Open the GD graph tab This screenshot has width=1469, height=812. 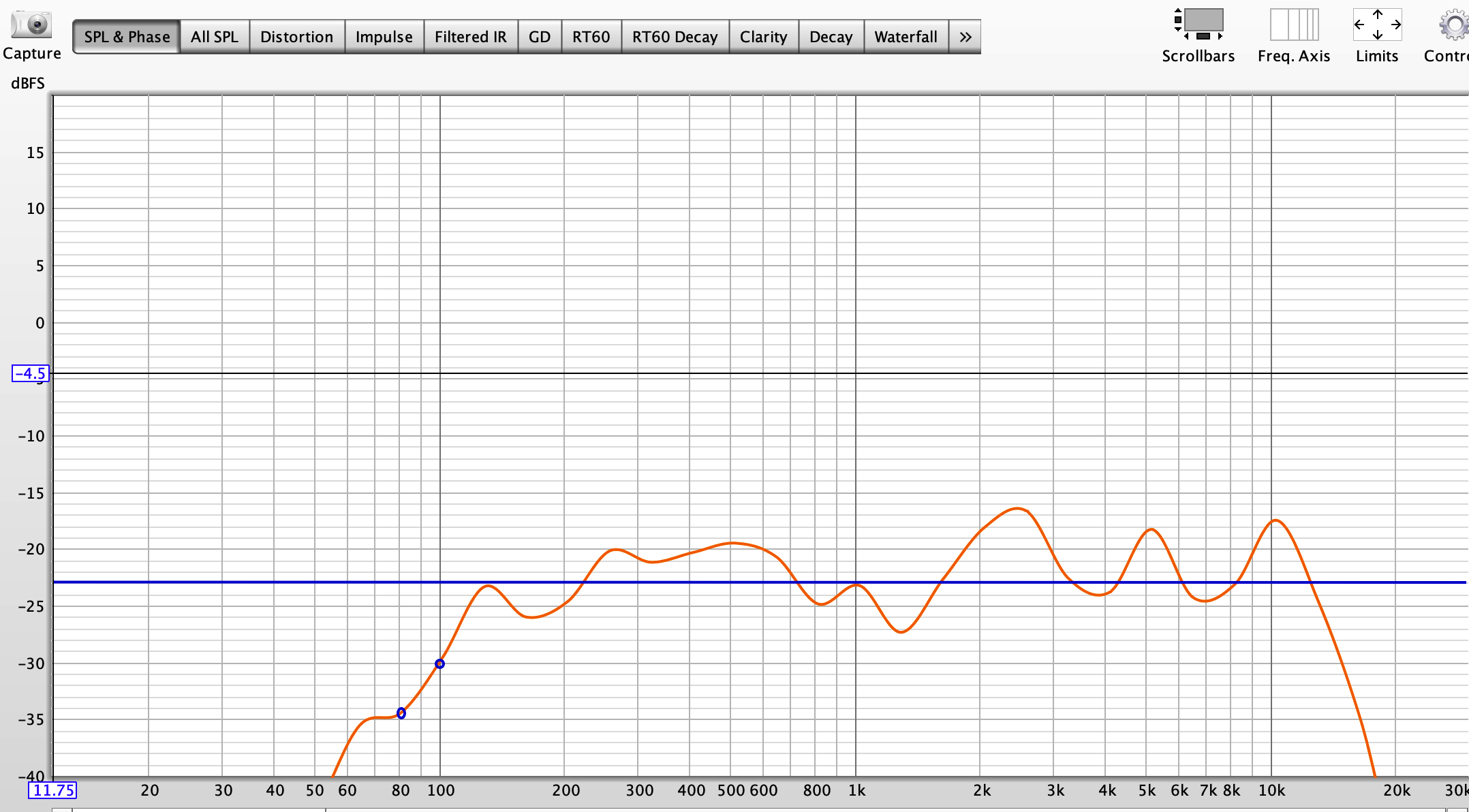pos(539,37)
